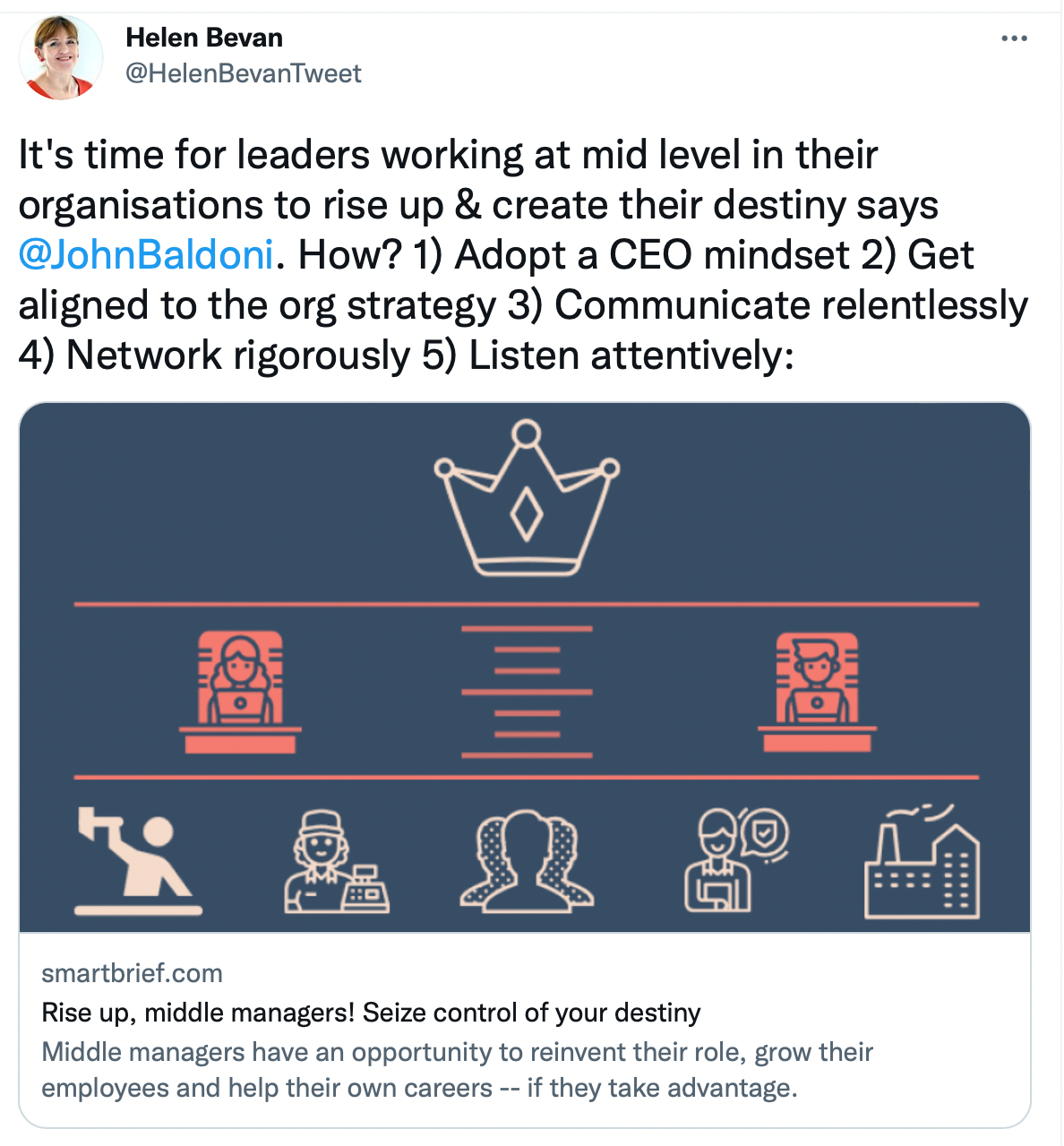This screenshot has width=1064, height=1146.
Task: Open 'Rise up, middle managers!' article title
Action: [x=371, y=1013]
